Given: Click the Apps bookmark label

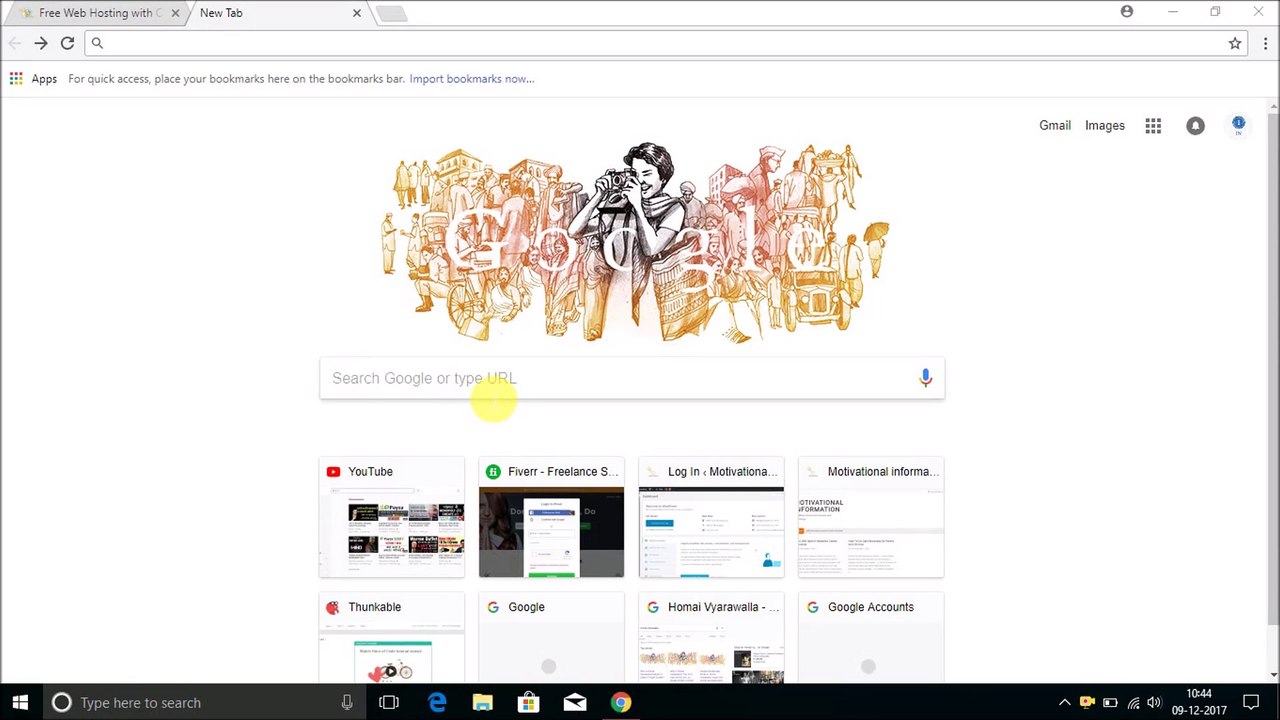Looking at the screenshot, I should (44, 79).
